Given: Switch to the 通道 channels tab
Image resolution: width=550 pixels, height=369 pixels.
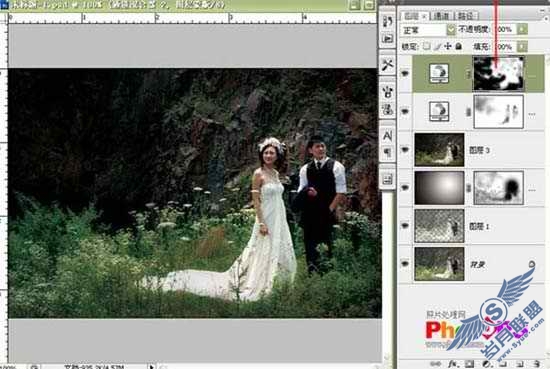Looking at the screenshot, I should click(441, 16).
